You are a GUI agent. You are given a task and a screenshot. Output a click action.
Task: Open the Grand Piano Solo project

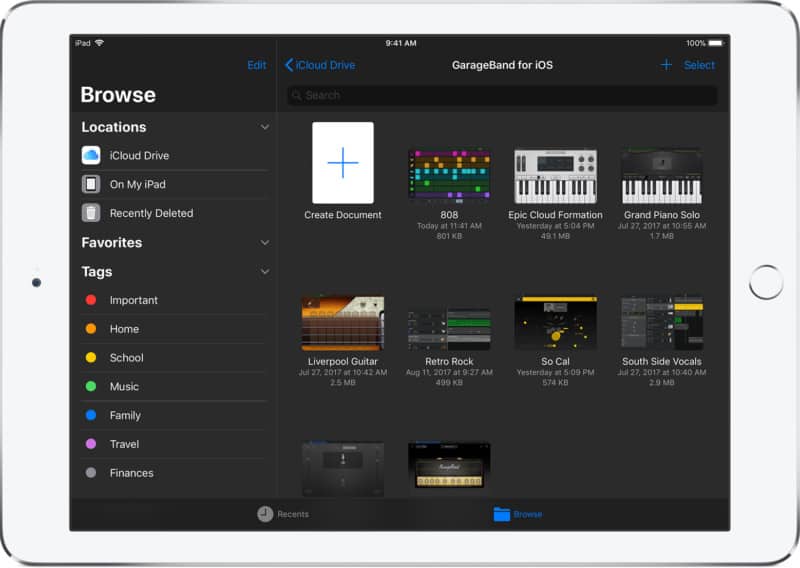click(661, 176)
